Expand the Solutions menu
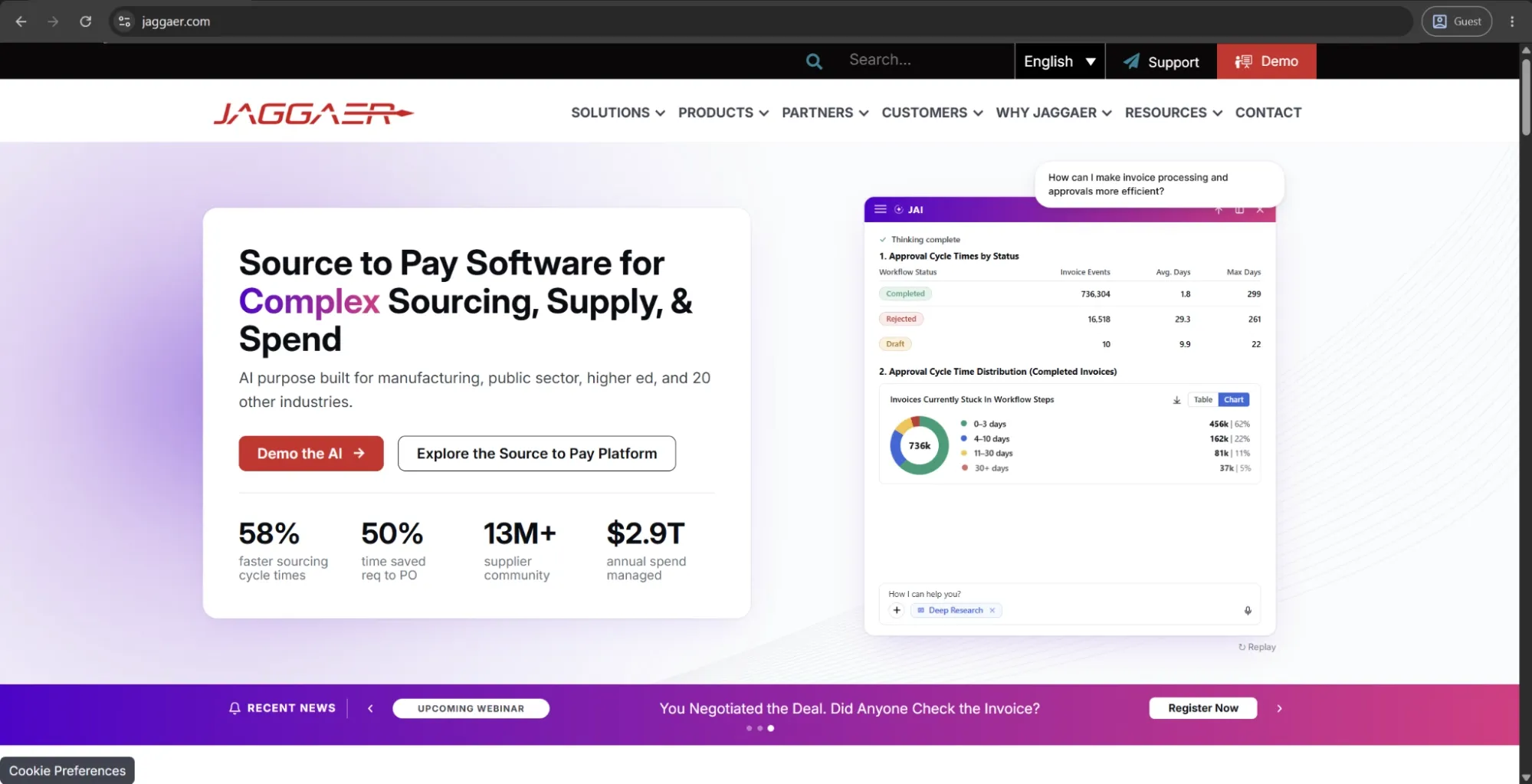The image size is (1532, 784). pyautogui.click(x=618, y=113)
